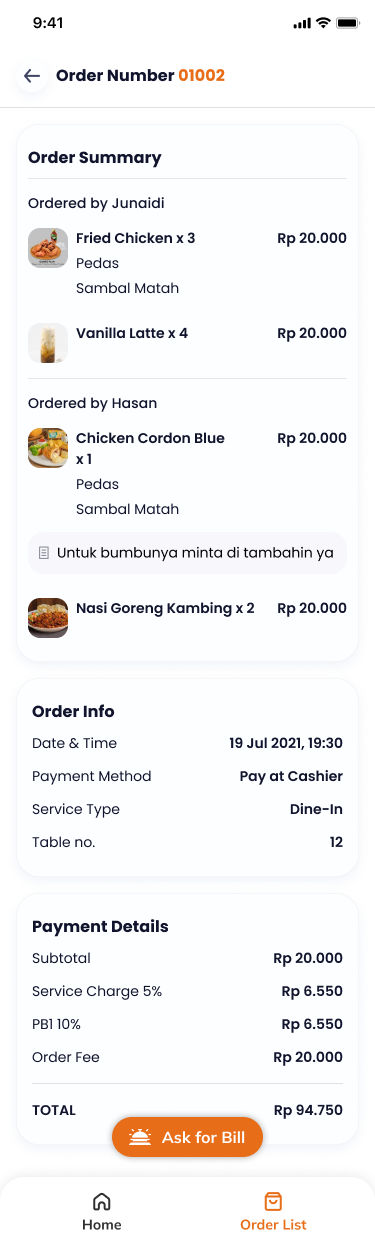Tap the battery status icon
Screen dimensions: 375x1247
tap(348, 23)
